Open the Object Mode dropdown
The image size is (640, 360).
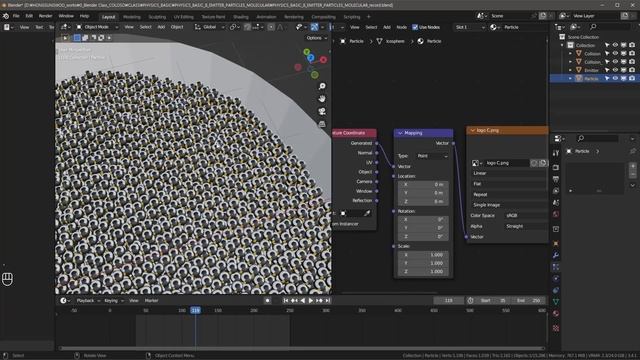point(97,27)
